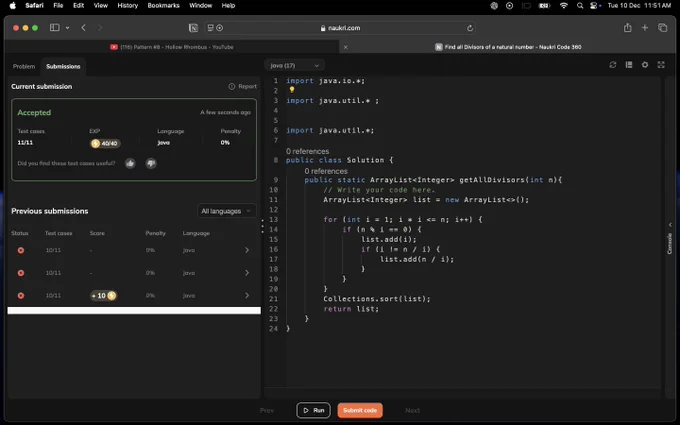The image size is (680, 425).
Task: Click the date and time in menu bar
Action: (x=639, y=6)
